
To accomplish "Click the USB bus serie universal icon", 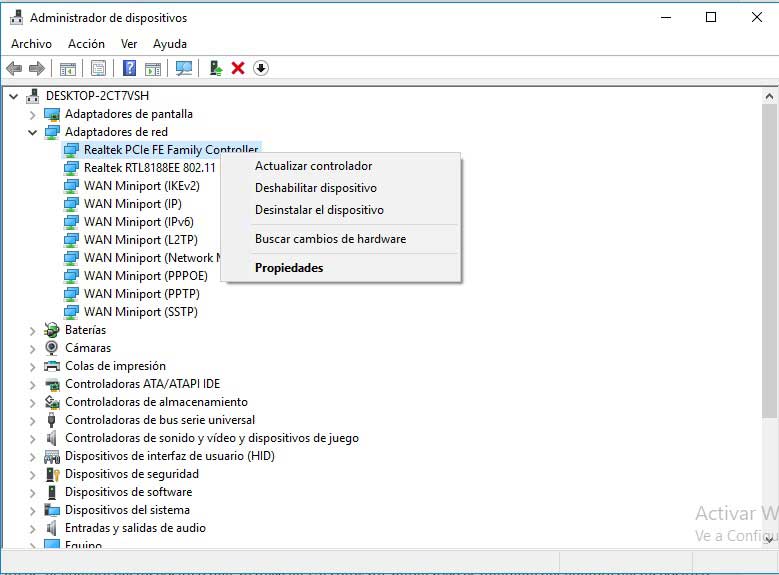I will click(x=52, y=420).
